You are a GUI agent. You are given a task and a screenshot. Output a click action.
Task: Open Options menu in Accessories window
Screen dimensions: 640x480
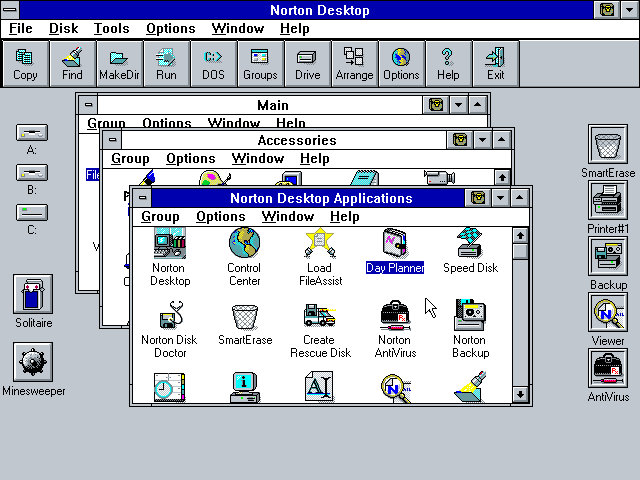(x=191, y=158)
